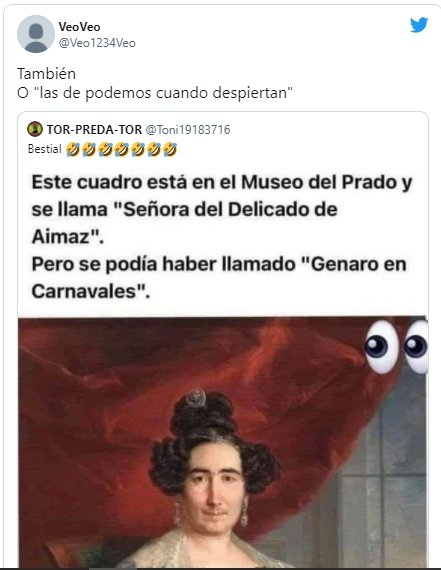Click TOR-PREDA-TOR's small profile avatar
Viewport: 441px width, 570px height.
(x=35, y=129)
